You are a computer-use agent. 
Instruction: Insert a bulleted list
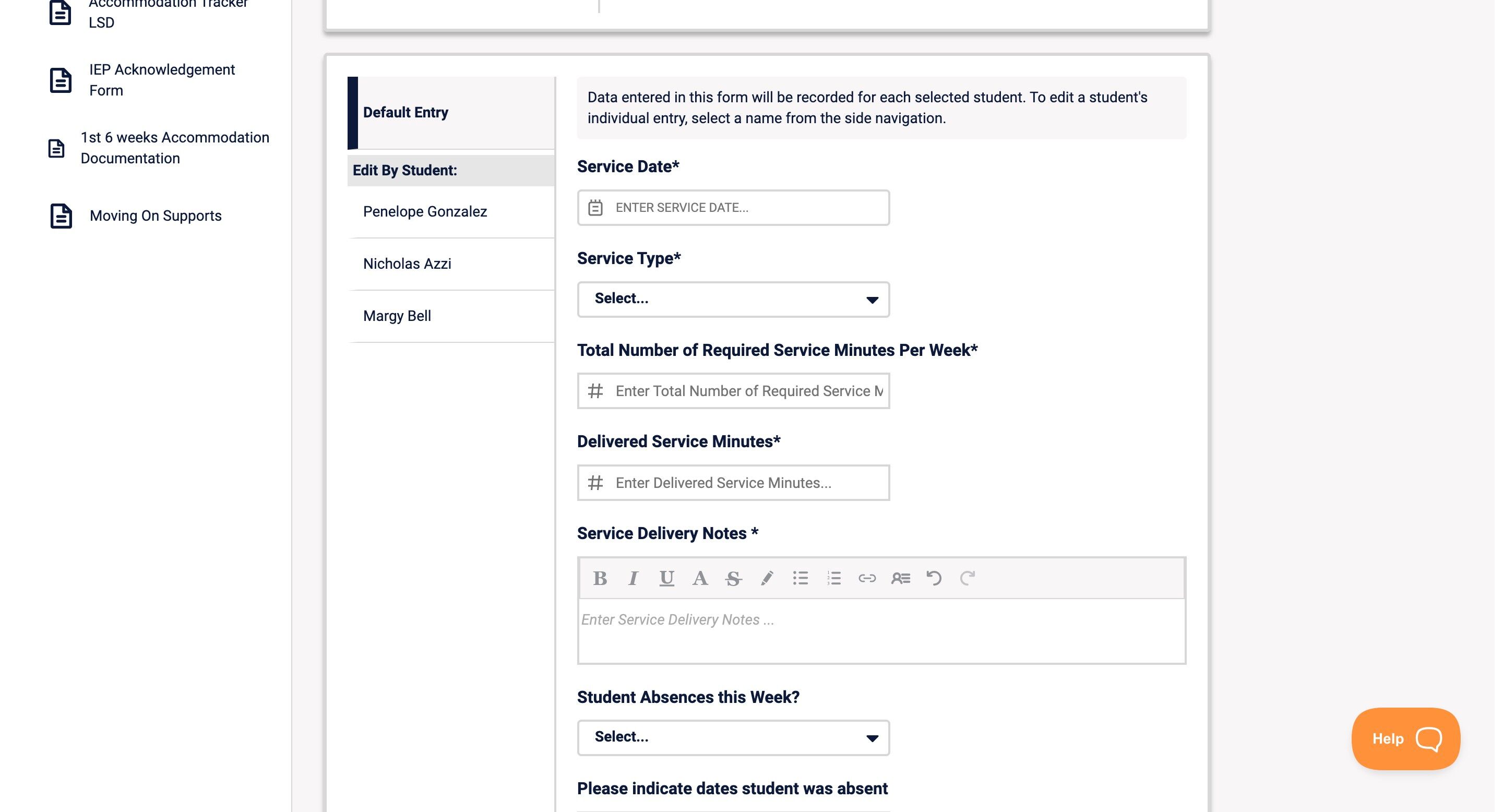[801, 578]
